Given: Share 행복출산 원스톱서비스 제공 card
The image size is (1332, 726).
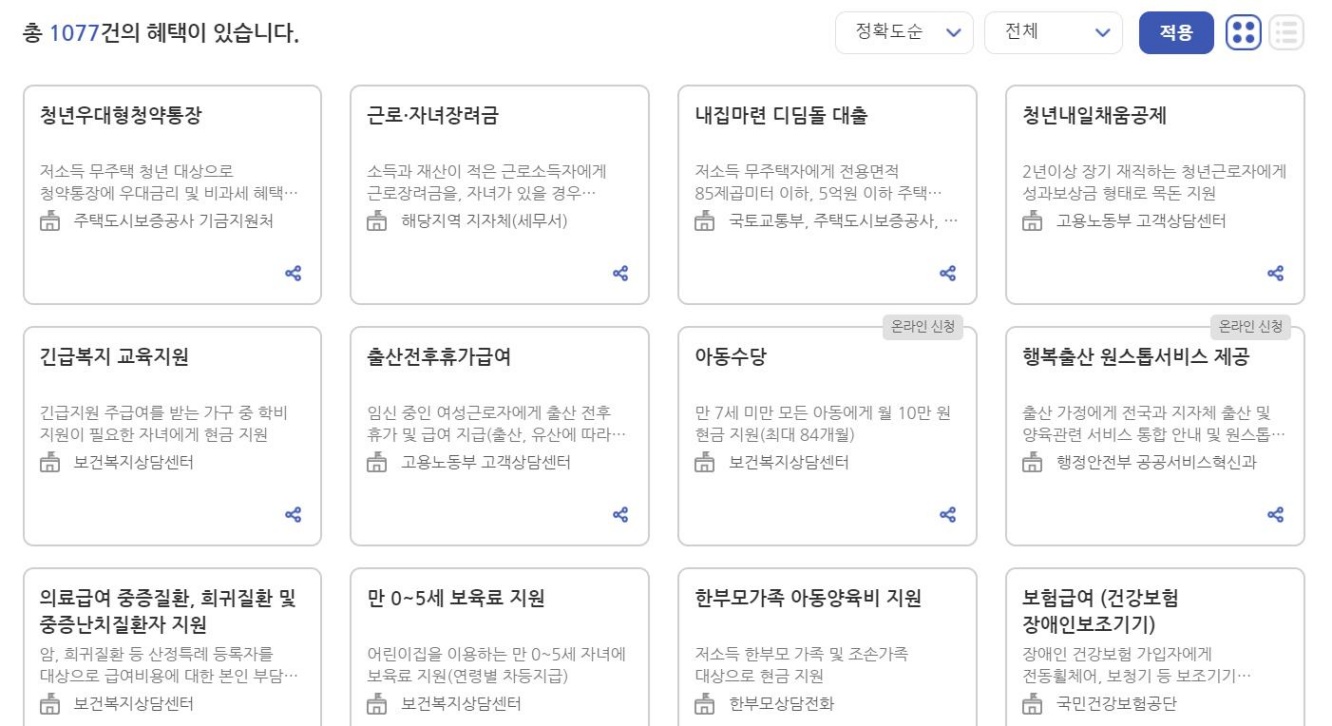Looking at the screenshot, I should pyautogui.click(x=1275, y=515).
